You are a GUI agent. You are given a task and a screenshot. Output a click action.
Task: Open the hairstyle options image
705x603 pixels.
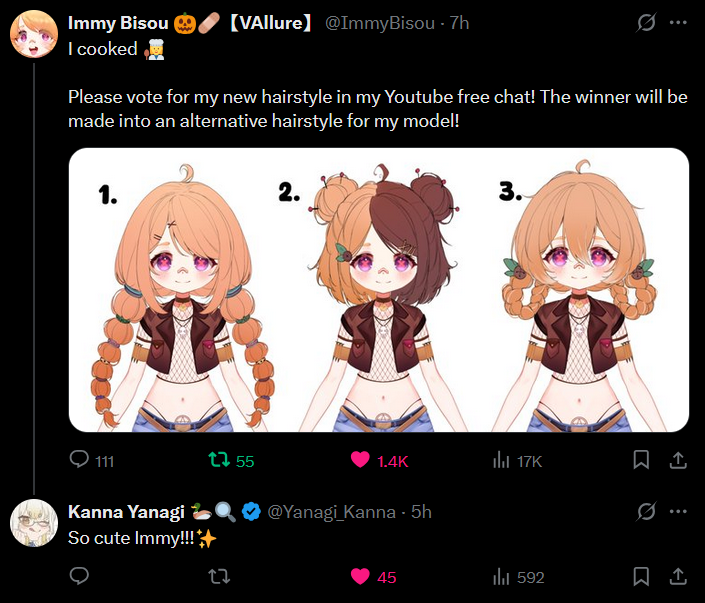[x=379, y=290]
